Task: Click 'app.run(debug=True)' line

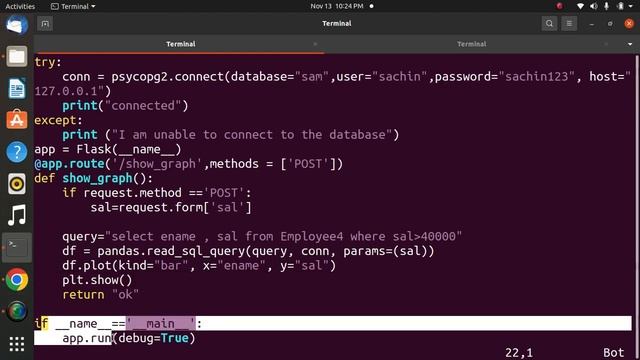Action: click(129, 338)
